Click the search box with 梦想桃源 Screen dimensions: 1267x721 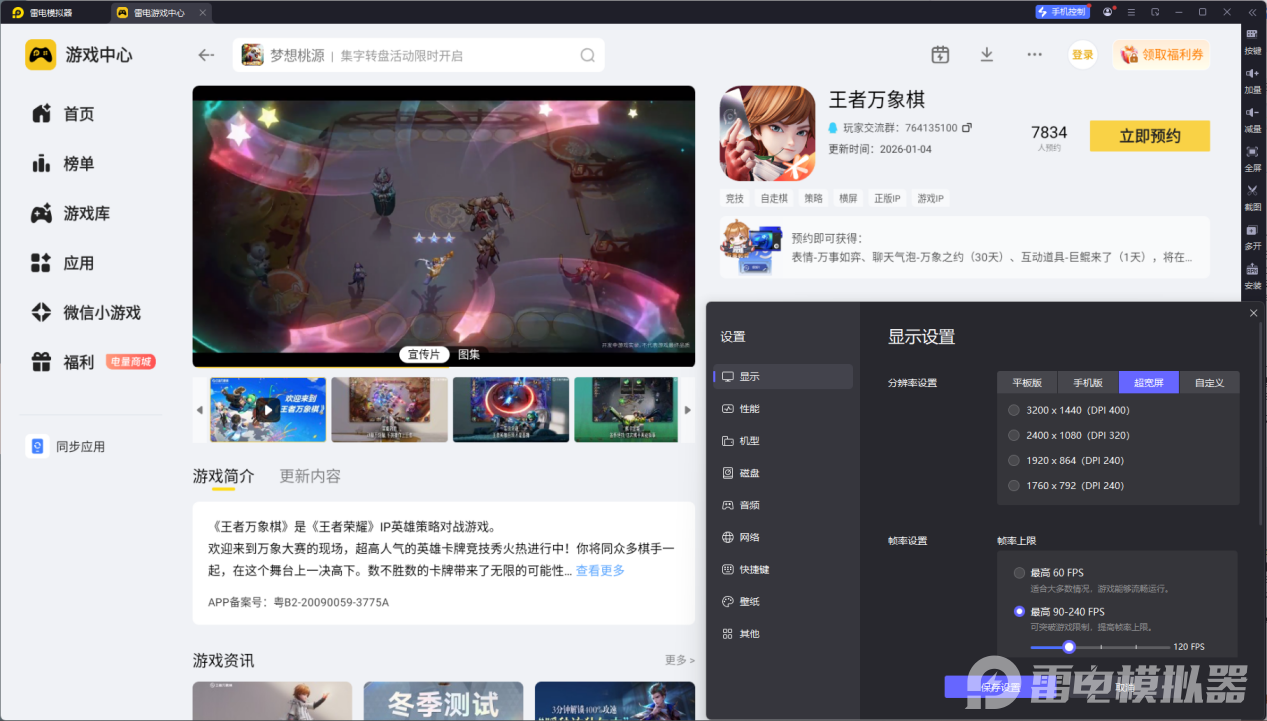pyautogui.click(x=419, y=55)
